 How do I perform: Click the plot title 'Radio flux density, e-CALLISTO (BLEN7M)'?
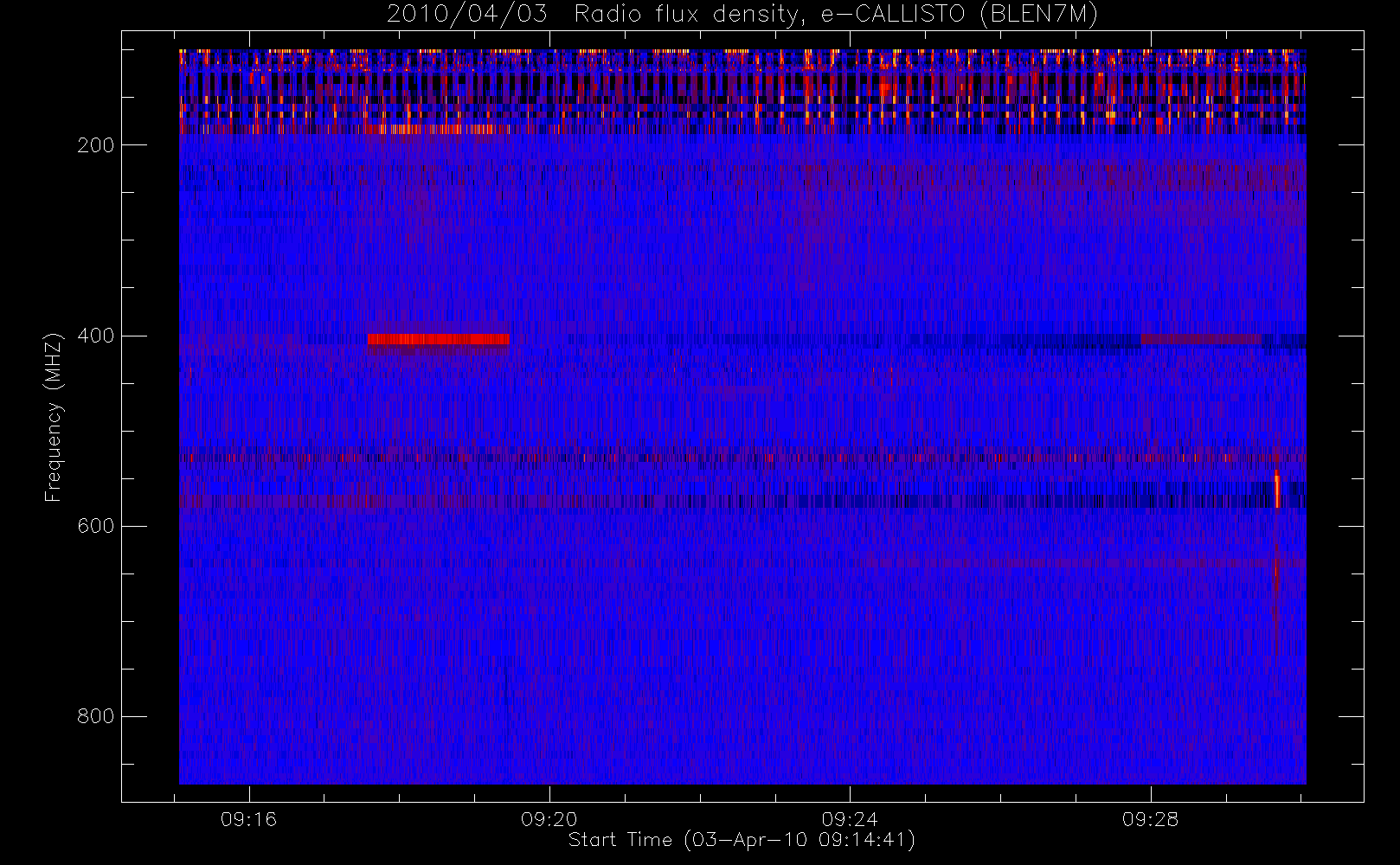pyautogui.click(x=836, y=14)
